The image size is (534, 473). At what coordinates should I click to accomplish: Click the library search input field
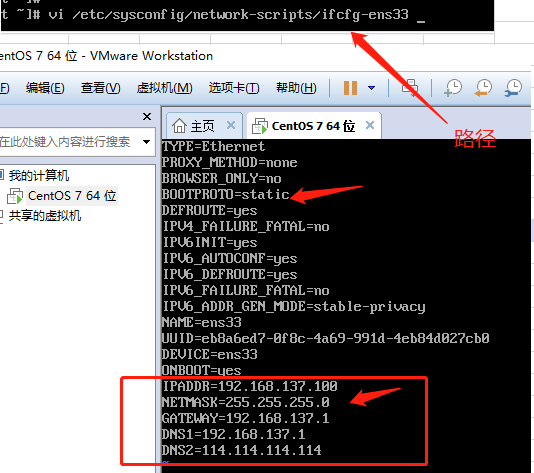tap(70, 142)
